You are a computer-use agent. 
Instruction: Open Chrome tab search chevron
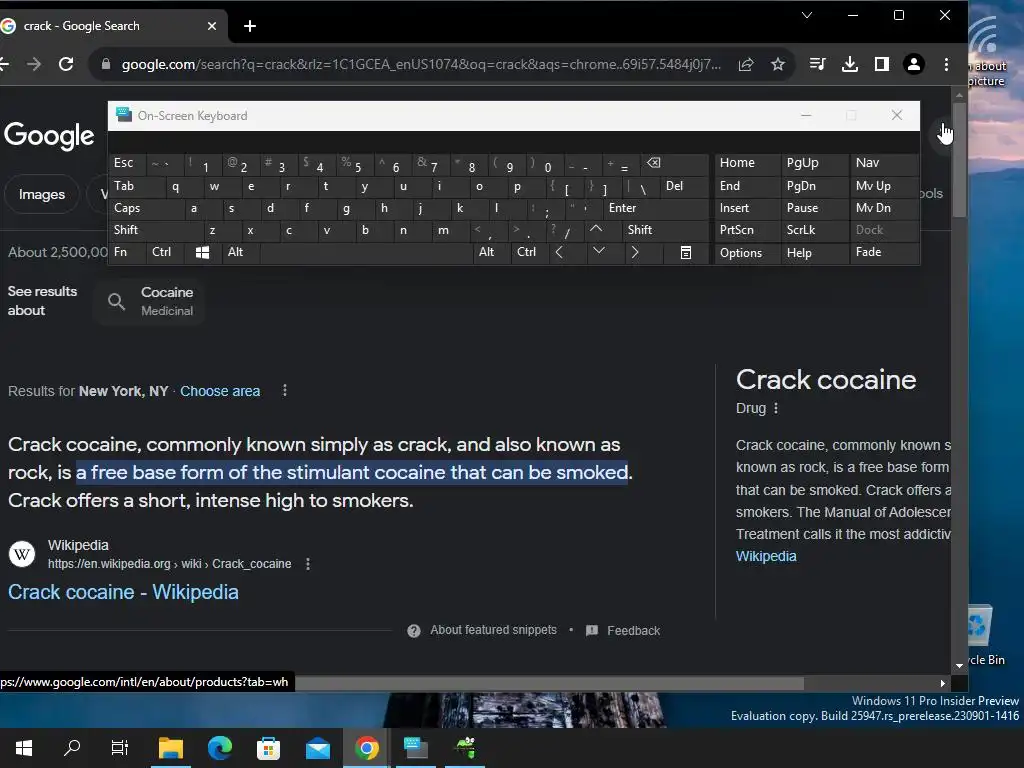point(807,15)
